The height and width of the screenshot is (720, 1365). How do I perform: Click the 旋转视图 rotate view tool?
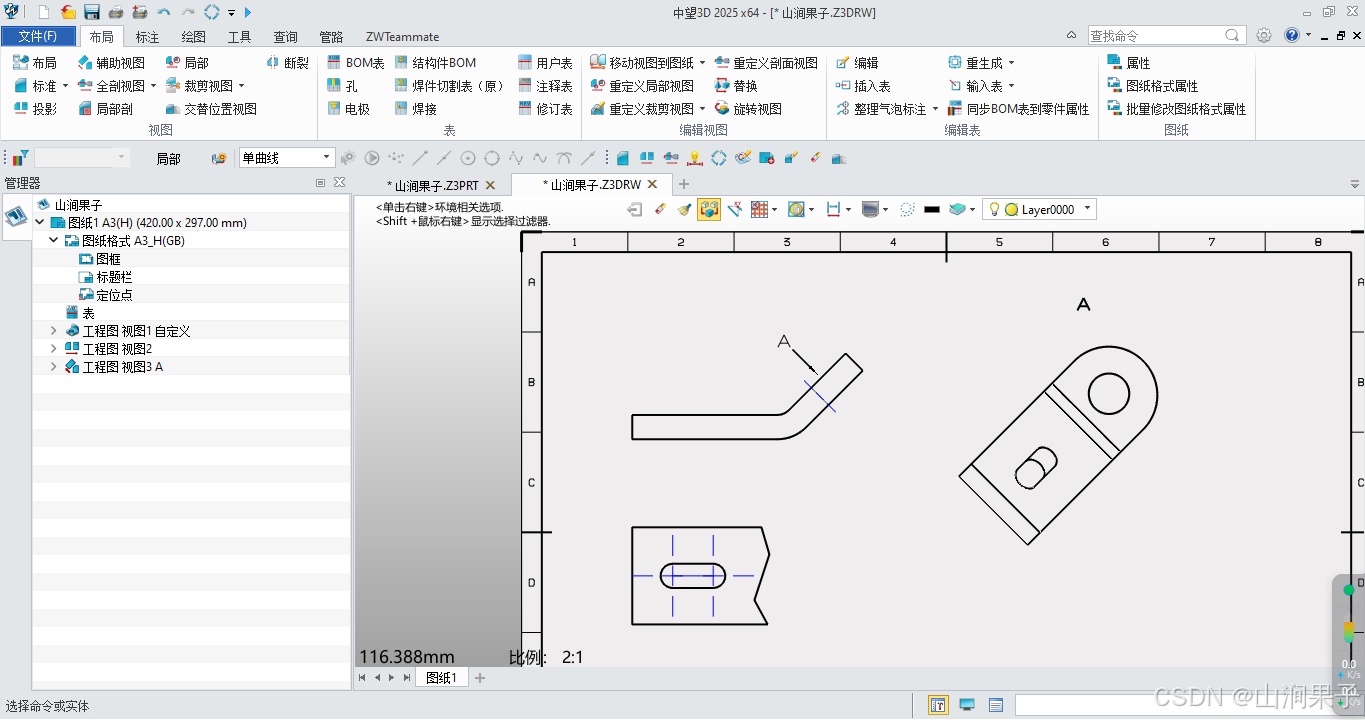pyautogui.click(x=748, y=109)
